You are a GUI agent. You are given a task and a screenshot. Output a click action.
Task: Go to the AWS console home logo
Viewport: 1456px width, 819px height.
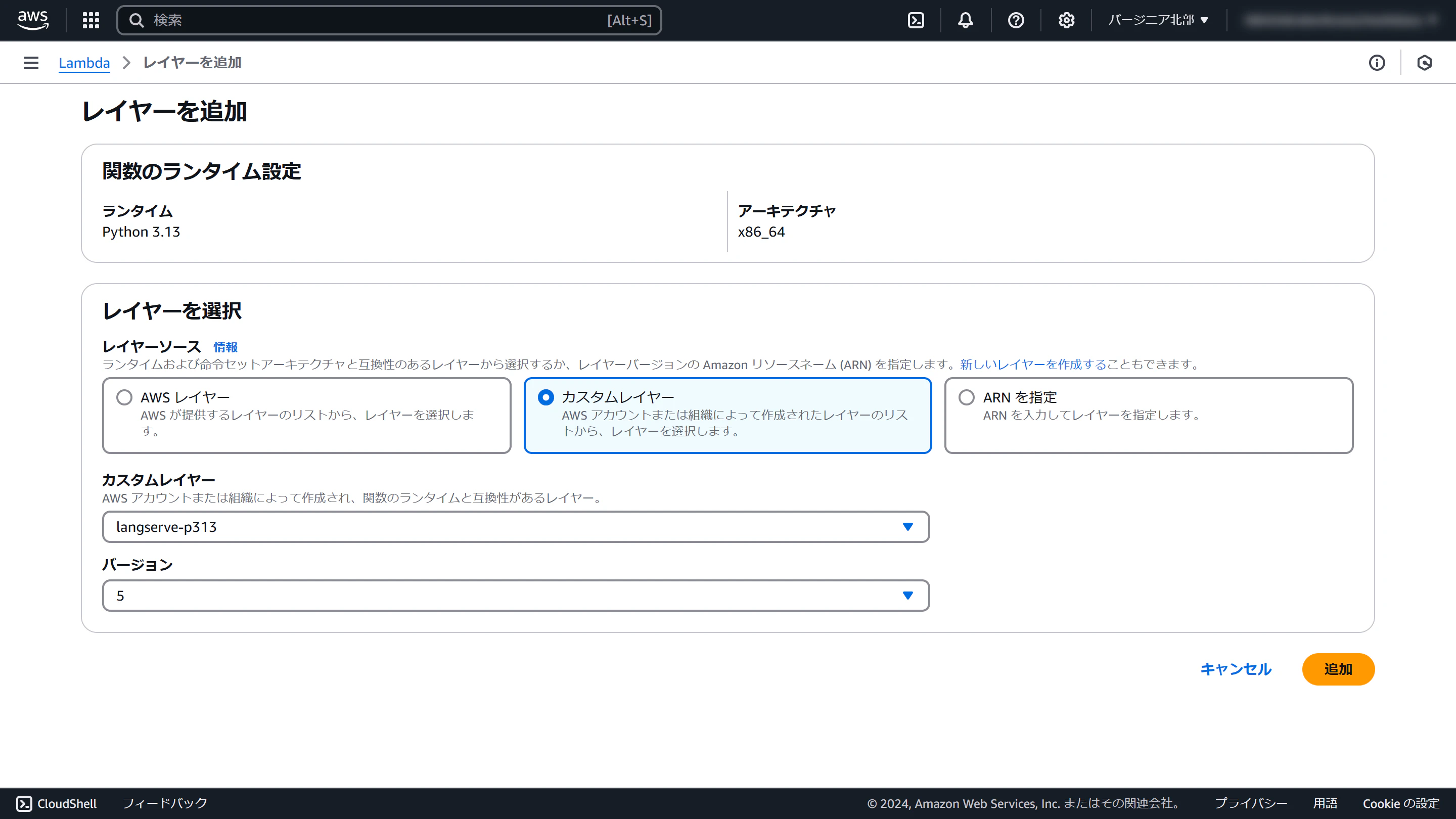point(33,20)
